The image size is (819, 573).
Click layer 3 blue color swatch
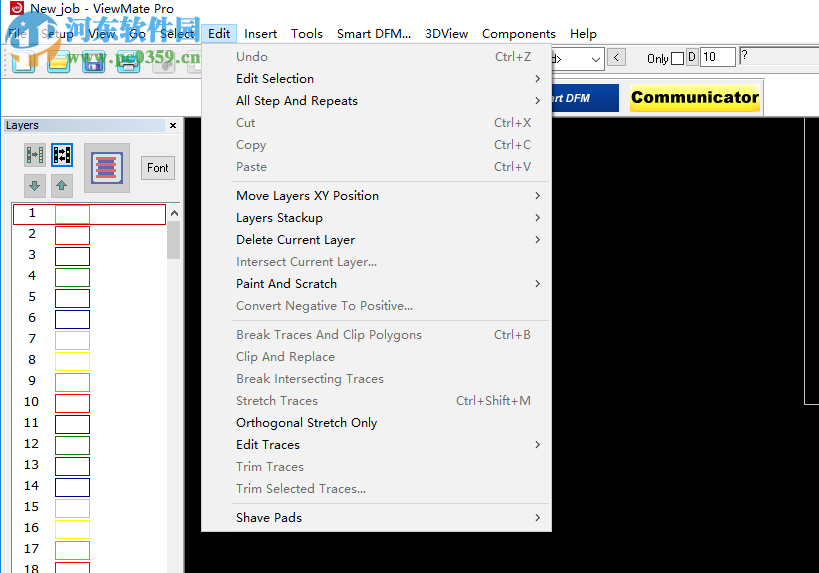[72, 256]
